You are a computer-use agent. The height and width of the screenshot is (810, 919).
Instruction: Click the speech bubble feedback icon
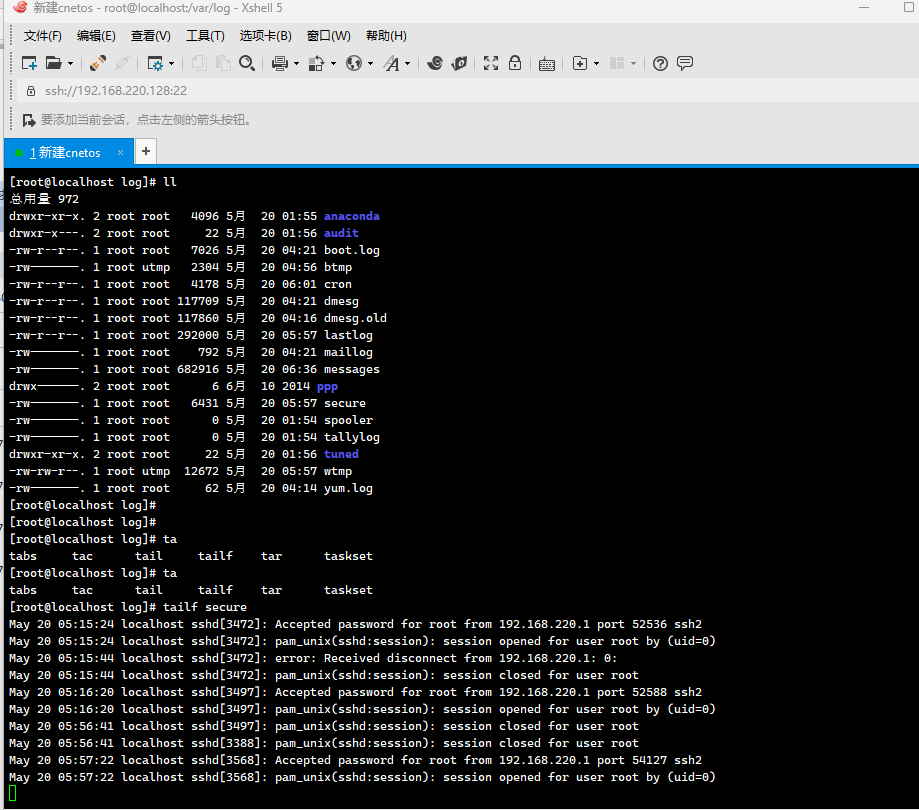[685, 63]
